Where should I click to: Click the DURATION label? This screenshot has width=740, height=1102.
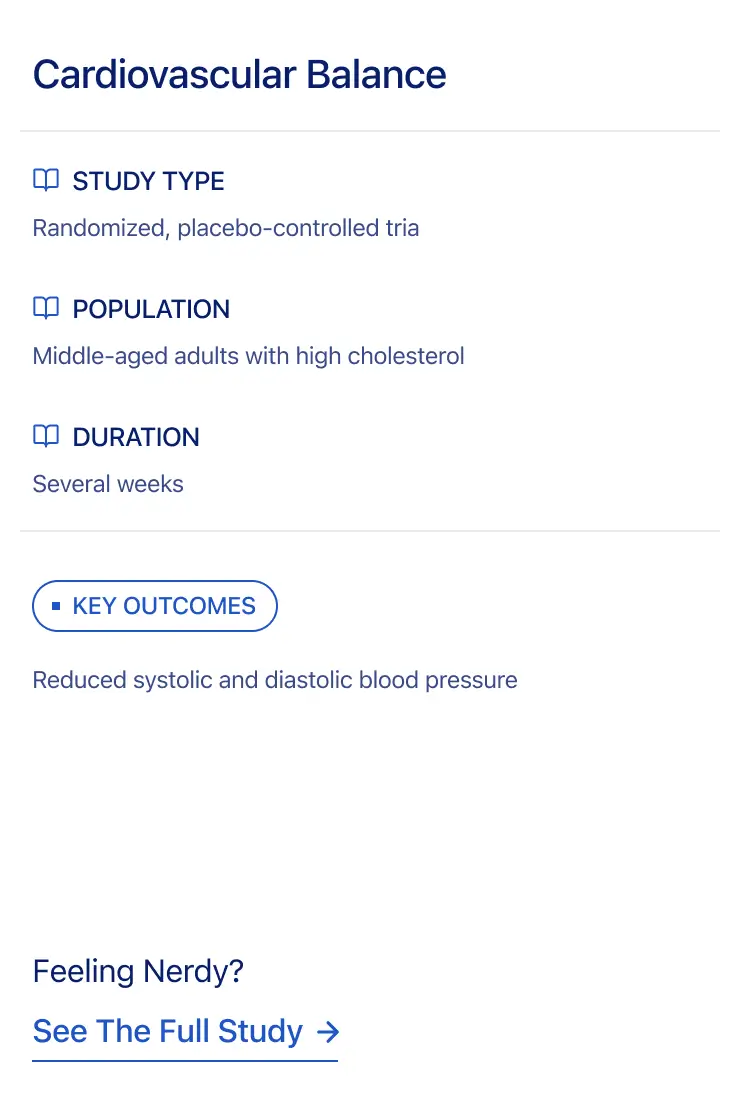tap(136, 437)
